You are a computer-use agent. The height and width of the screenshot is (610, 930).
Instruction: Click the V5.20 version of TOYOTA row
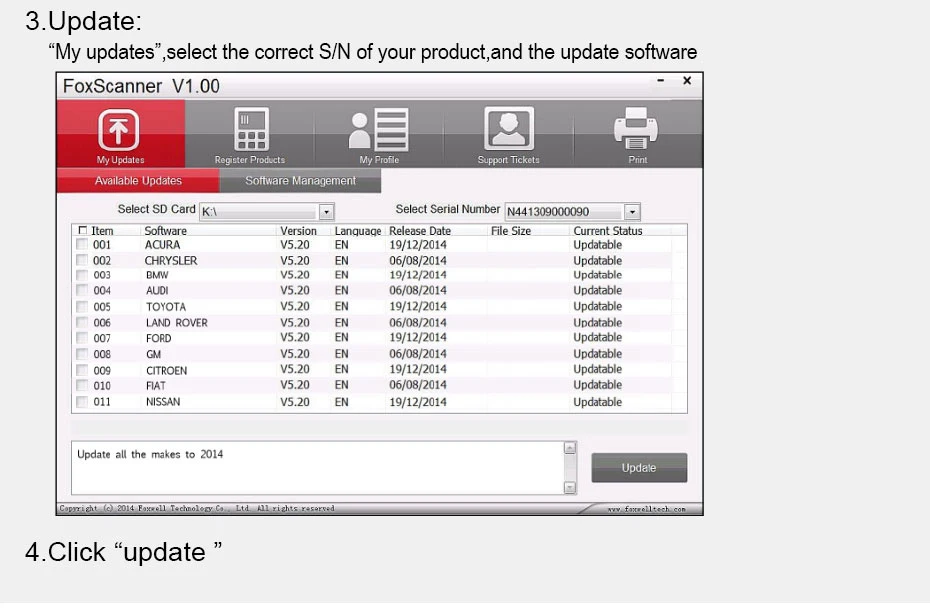click(295, 306)
